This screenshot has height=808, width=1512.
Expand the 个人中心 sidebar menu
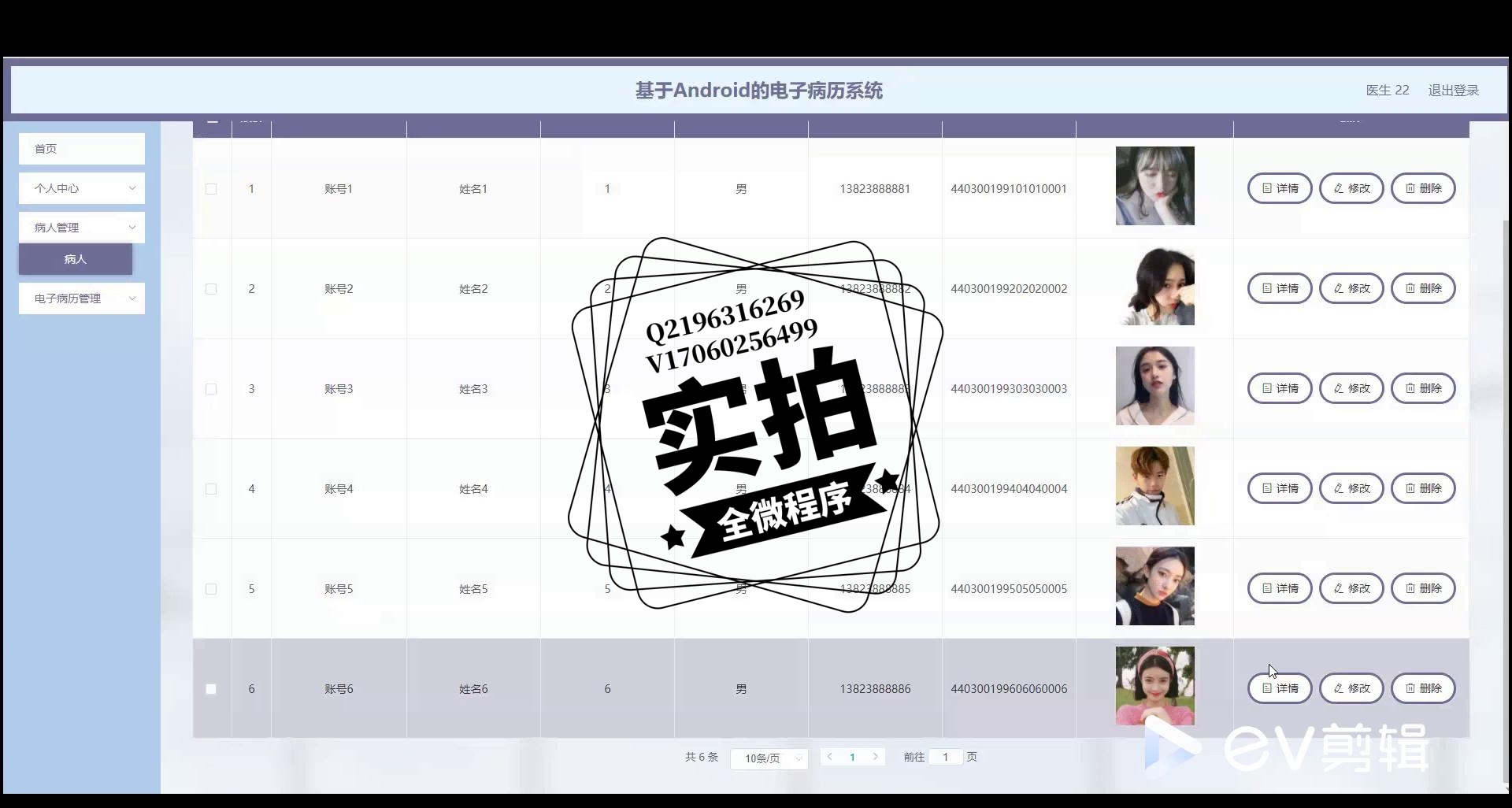tap(82, 188)
